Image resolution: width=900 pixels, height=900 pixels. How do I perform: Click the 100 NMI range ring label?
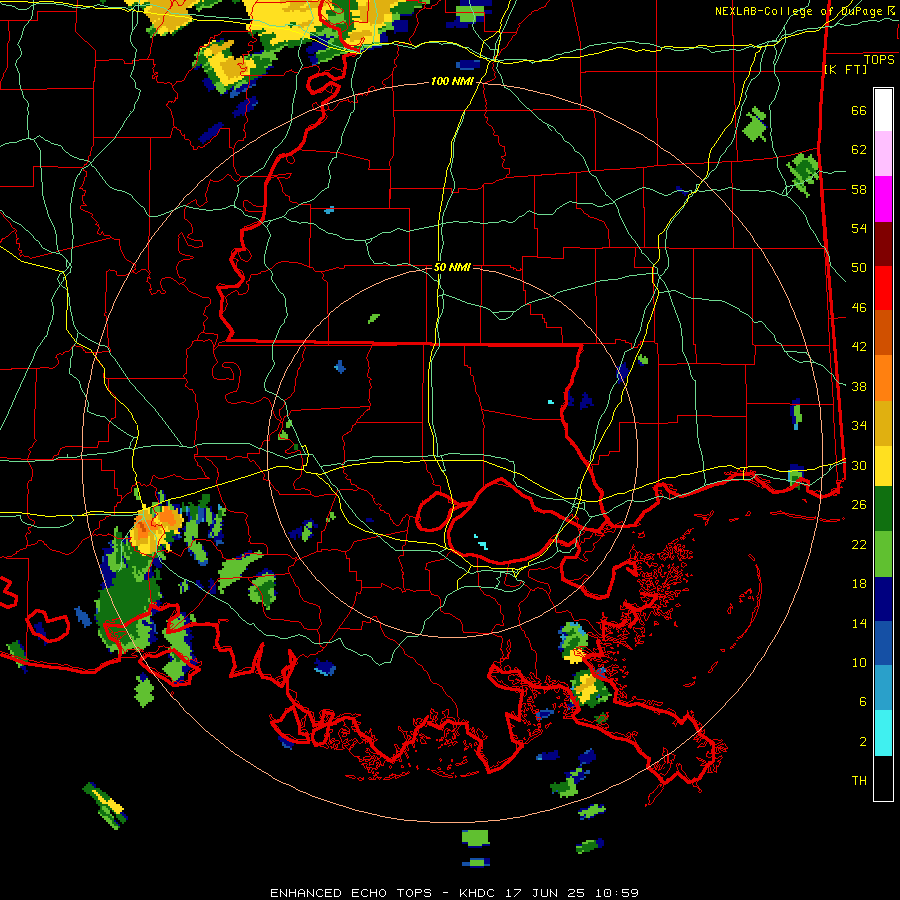click(x=452, y=82)
